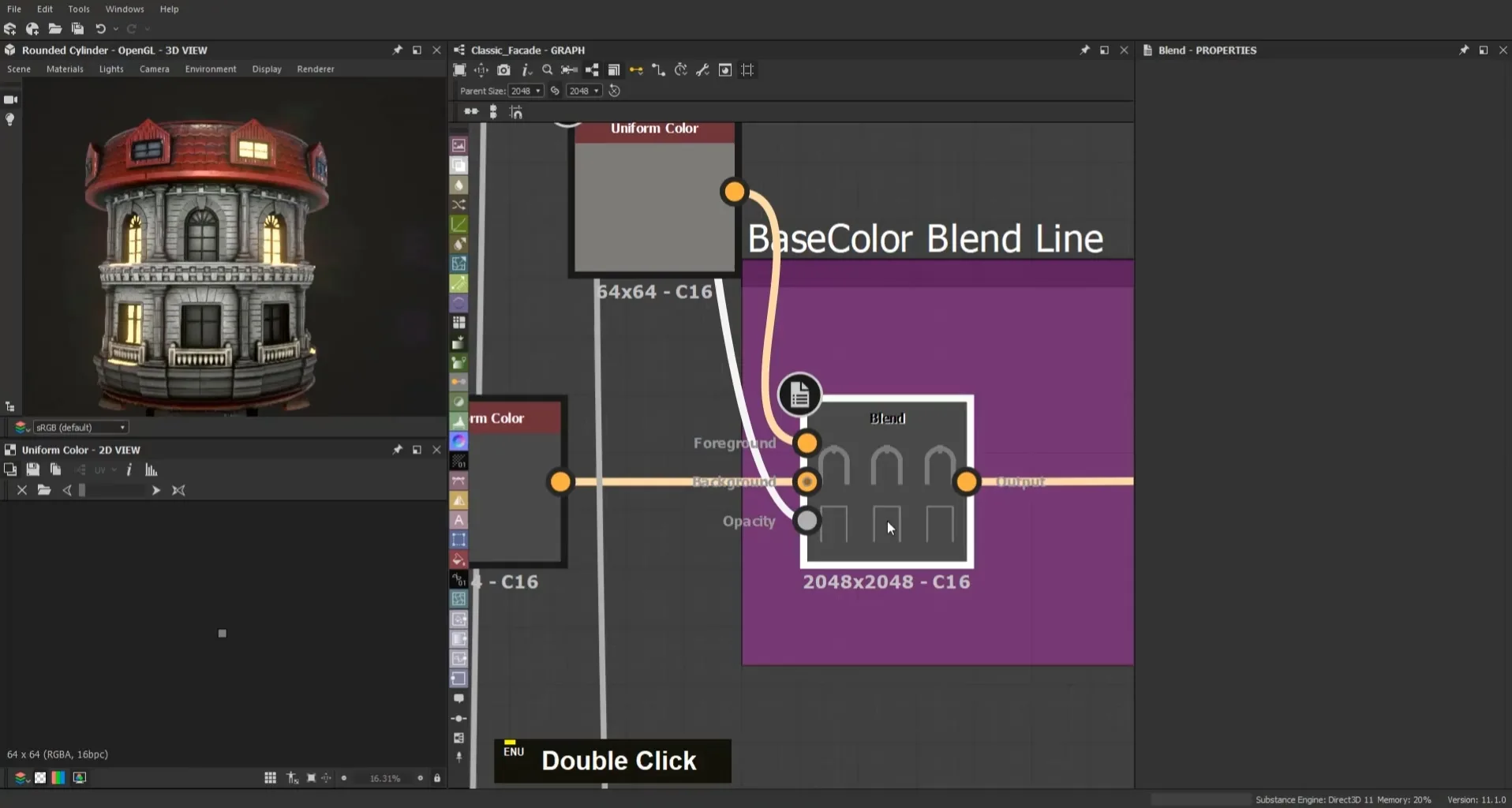This screenshot has height=808, width=1512.
Task: Select the BaseColor Blend Line frame title
Action: click(925, 239)
